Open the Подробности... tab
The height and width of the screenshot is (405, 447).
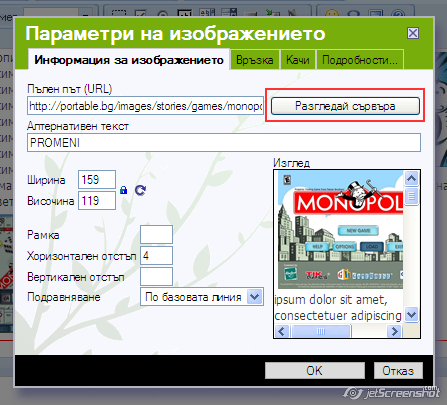(360, 60)
